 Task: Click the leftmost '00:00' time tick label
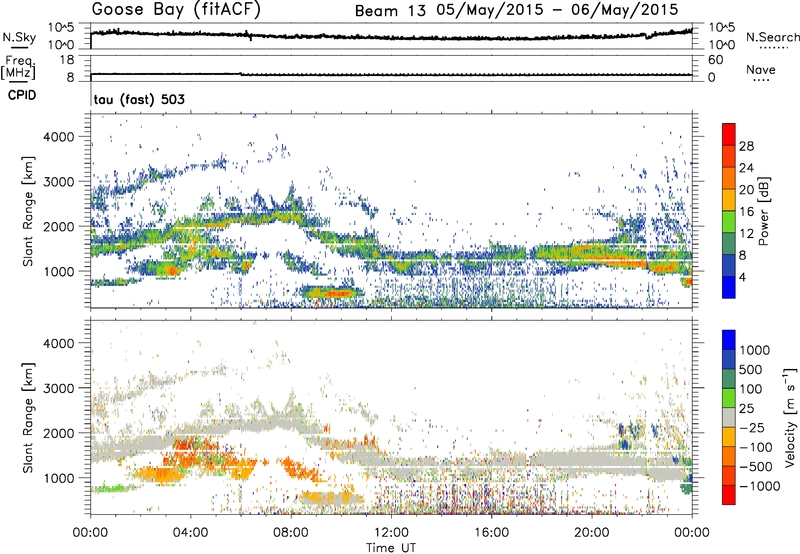click(x=90, y=533)
